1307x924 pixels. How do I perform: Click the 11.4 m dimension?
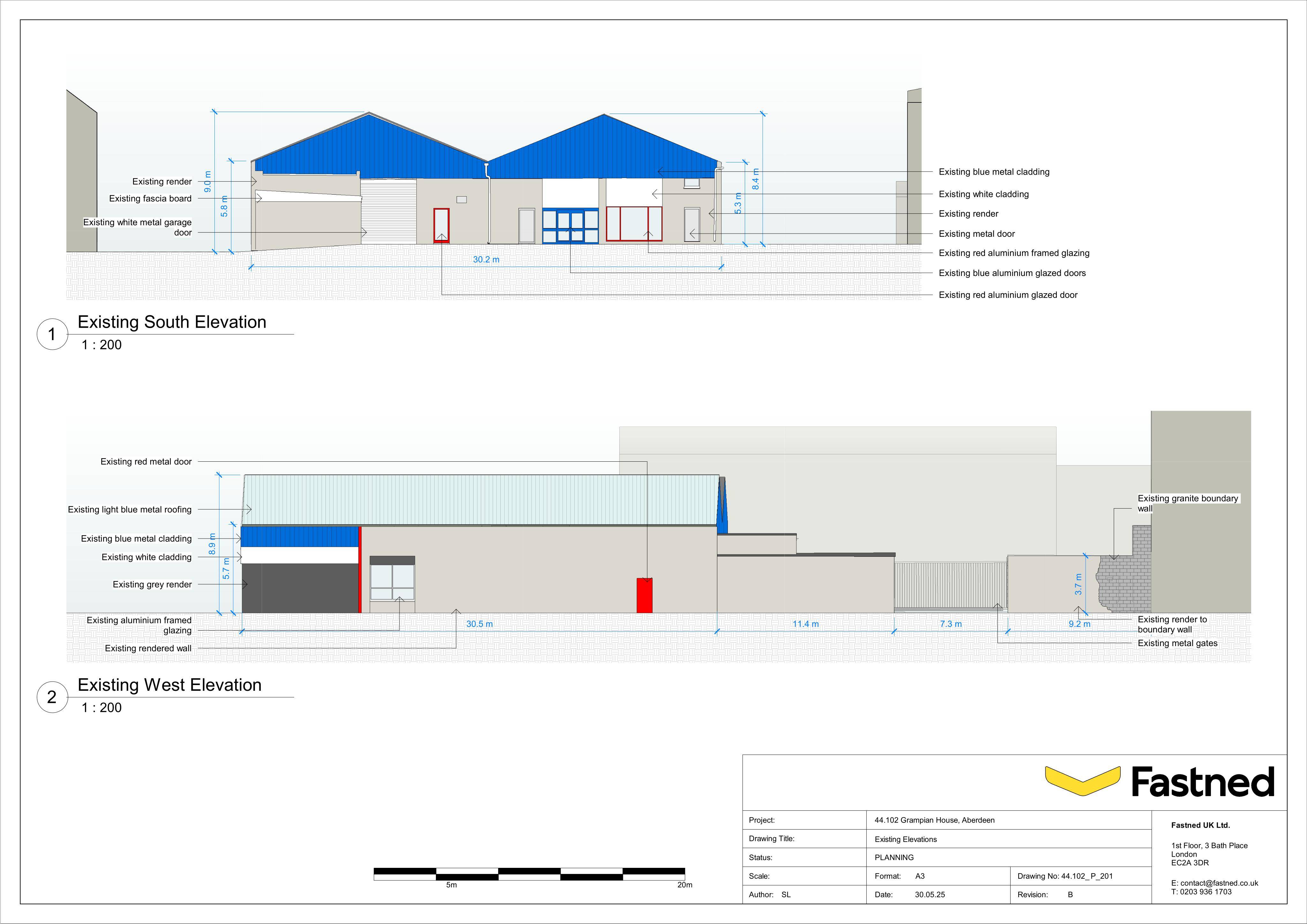coord(805,624)
